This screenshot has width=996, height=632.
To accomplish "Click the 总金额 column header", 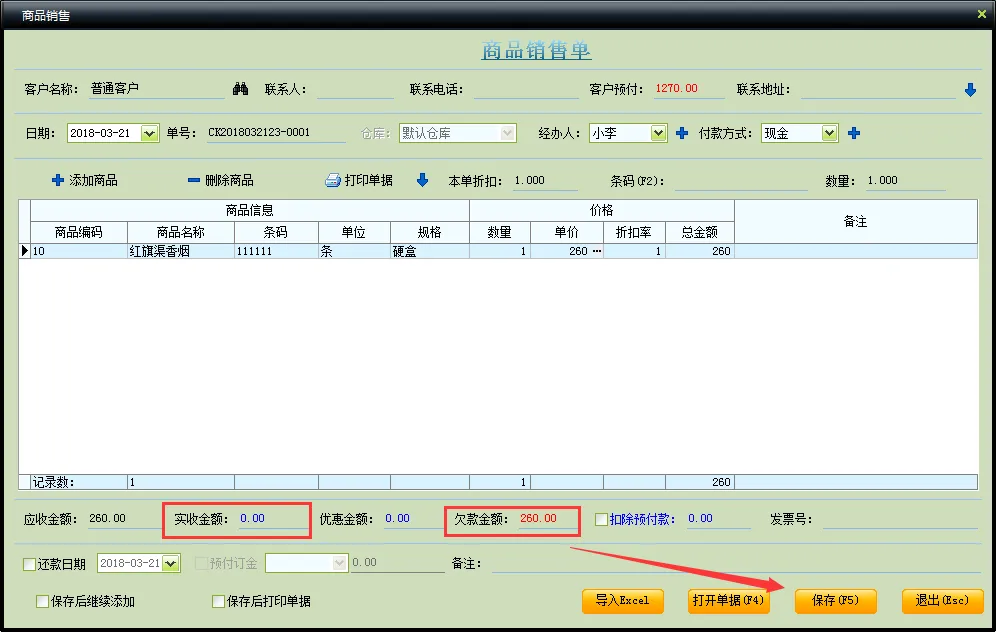I will pyautogui.click(x=700, y=232).
